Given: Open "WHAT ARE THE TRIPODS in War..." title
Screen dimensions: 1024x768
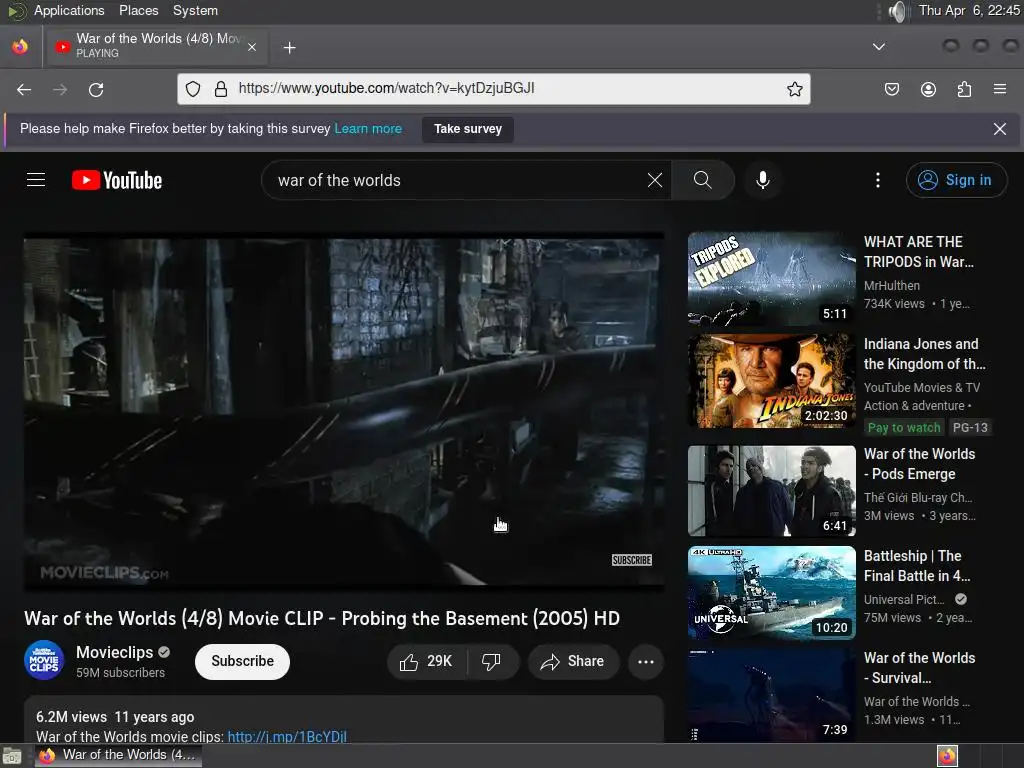Looking at the screenshot, I should click(x=918, y=251).
